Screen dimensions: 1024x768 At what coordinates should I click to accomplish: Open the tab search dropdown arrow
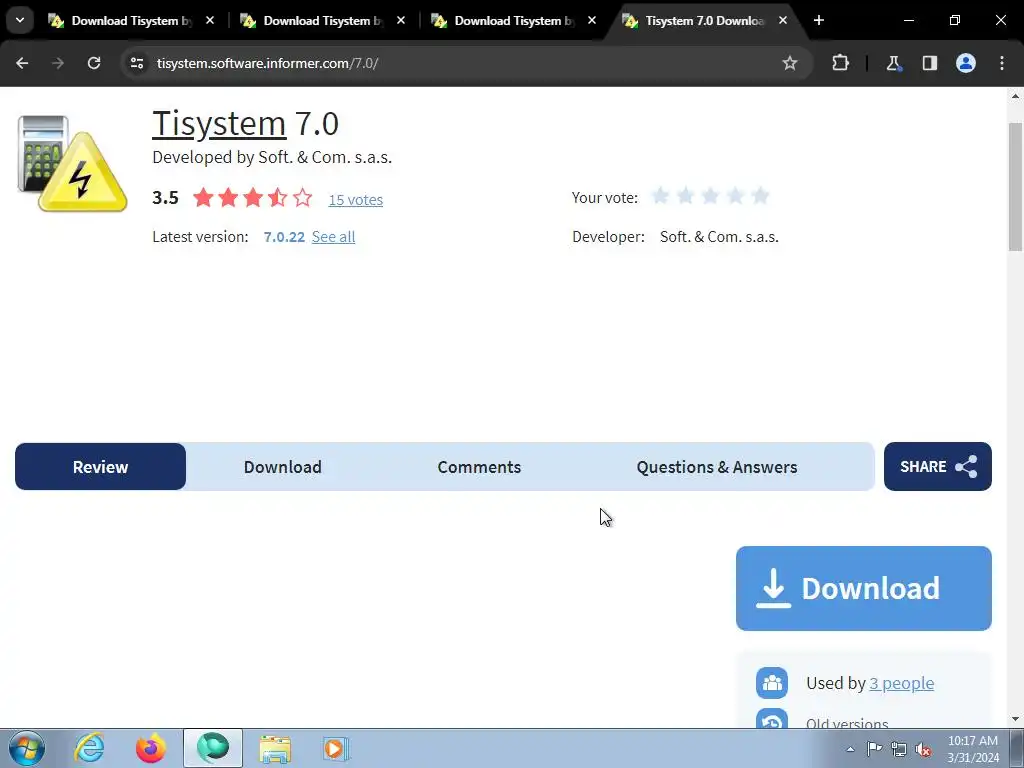coord(20,20)
